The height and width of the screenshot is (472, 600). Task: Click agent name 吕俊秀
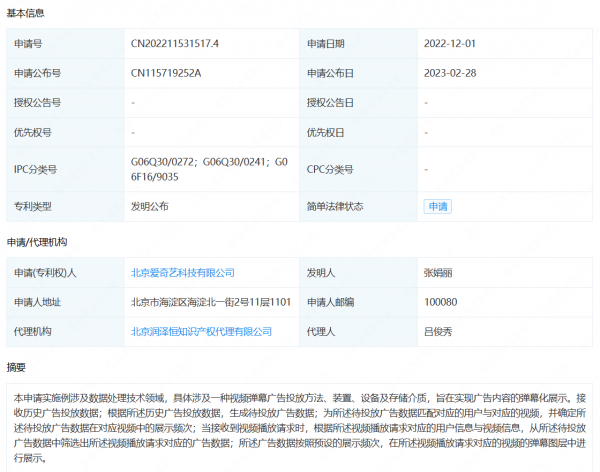(438, 332)
